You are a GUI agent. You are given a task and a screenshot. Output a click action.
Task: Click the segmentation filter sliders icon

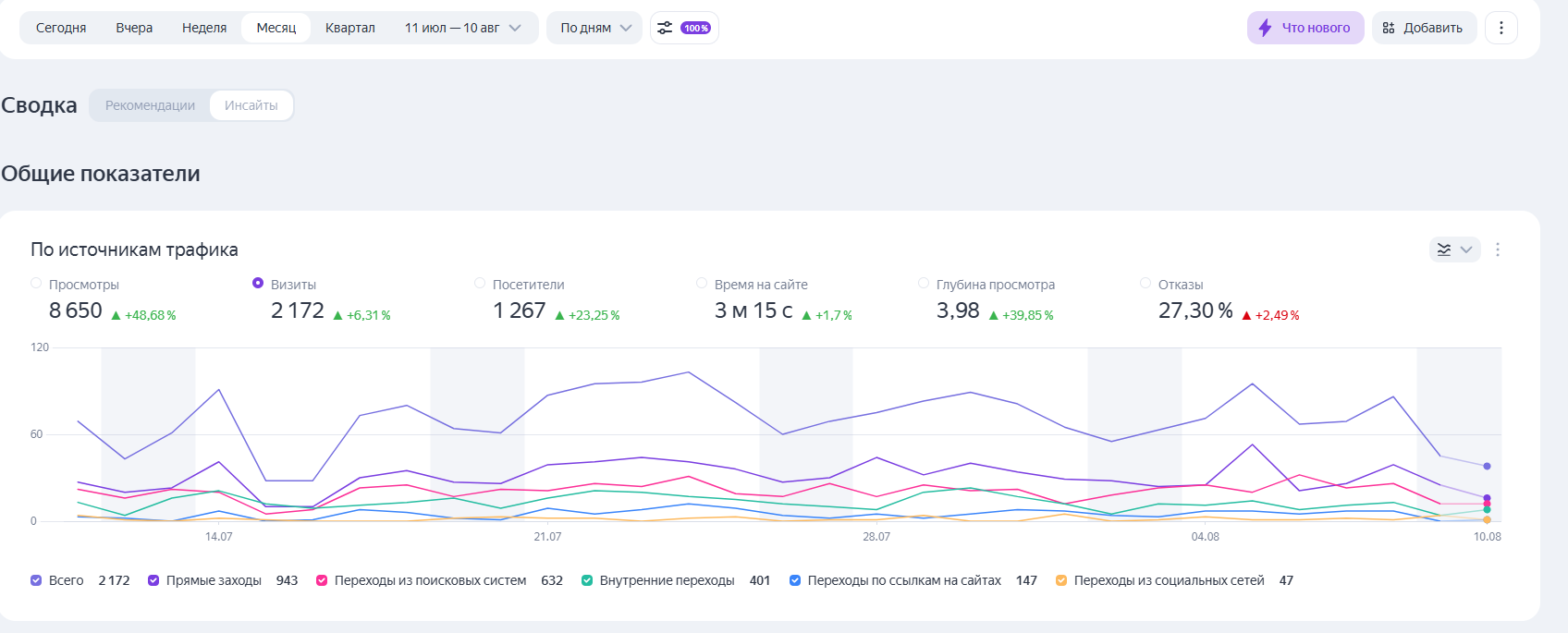pyautogui.click(x=665, y=28)
